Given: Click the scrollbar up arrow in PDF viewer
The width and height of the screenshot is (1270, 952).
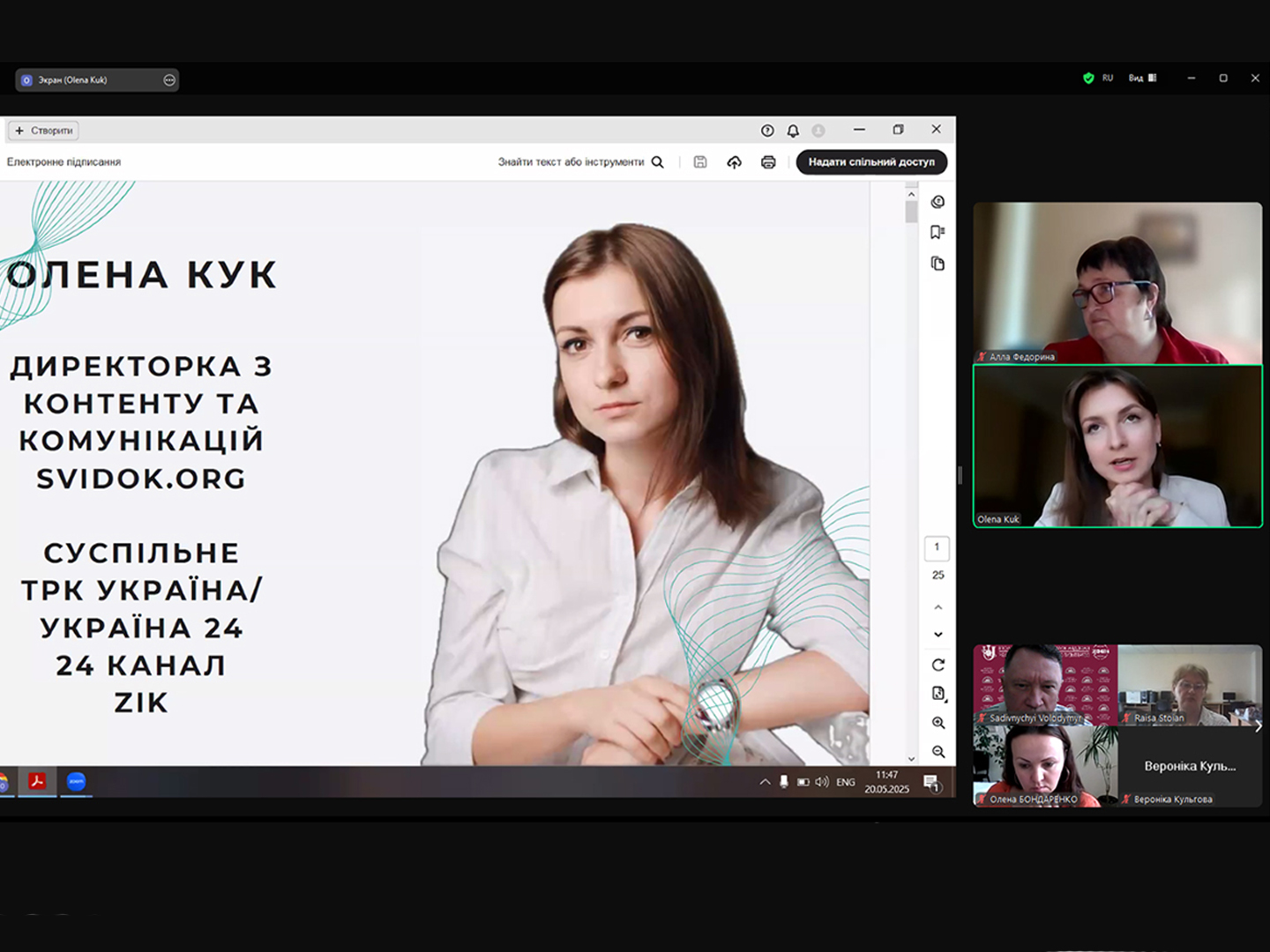Looking at the screenshot, I should pyautogui.click(x=911, y=193).
